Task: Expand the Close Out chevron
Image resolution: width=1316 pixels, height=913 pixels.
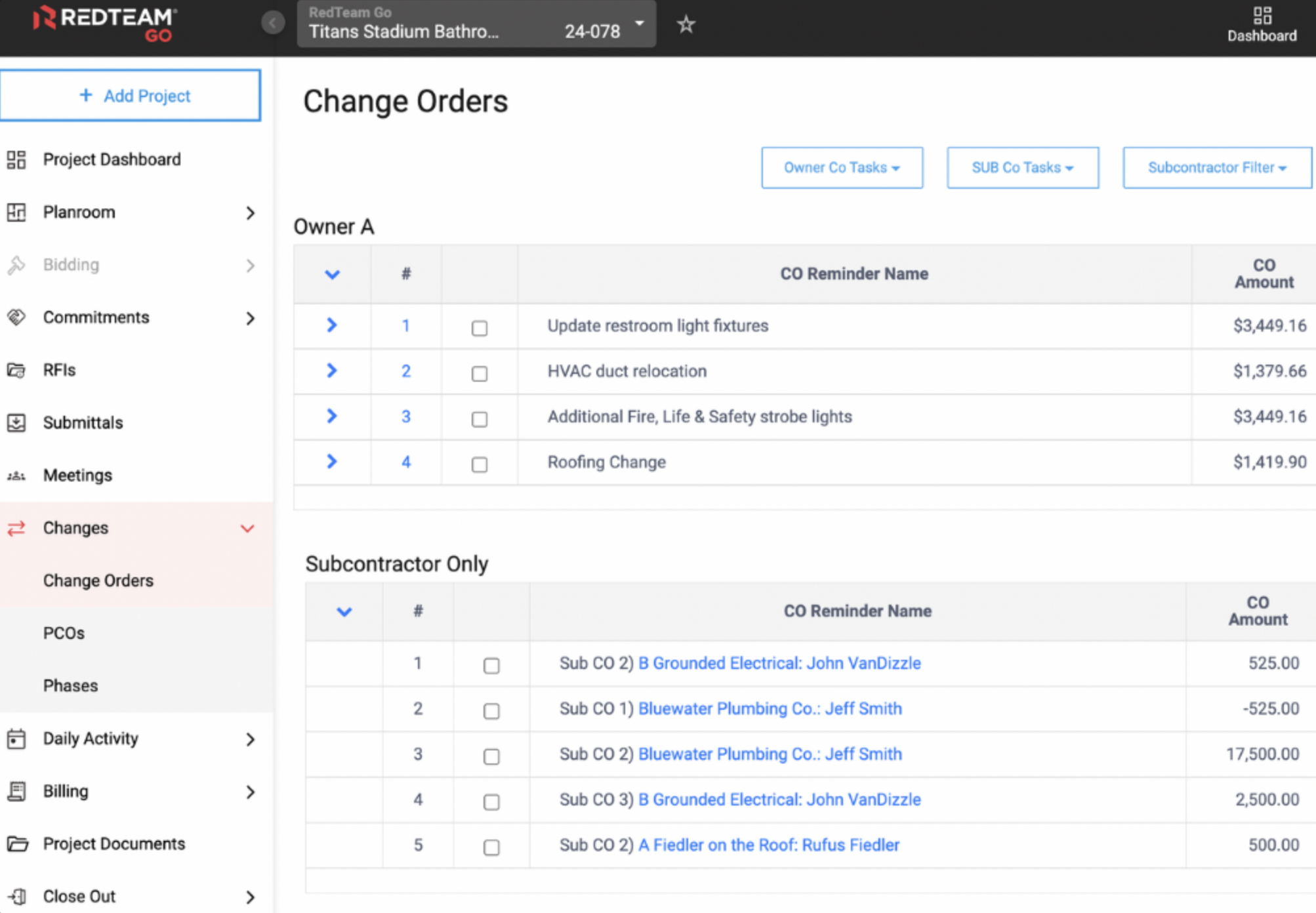Action: [x=250, y=897]
